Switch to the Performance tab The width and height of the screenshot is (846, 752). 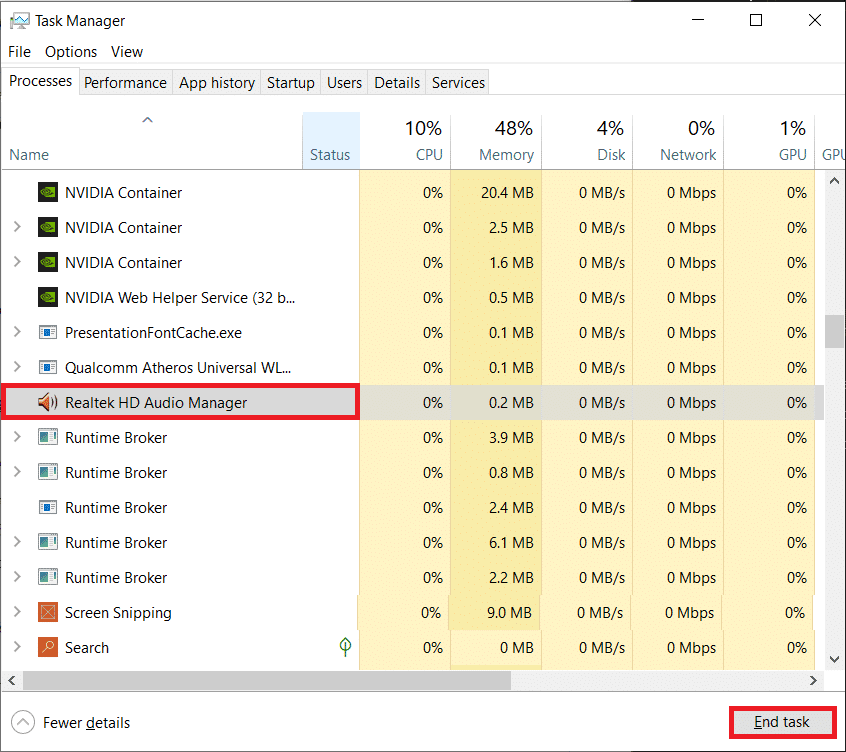pyautogui.click(x=125, y=82)
